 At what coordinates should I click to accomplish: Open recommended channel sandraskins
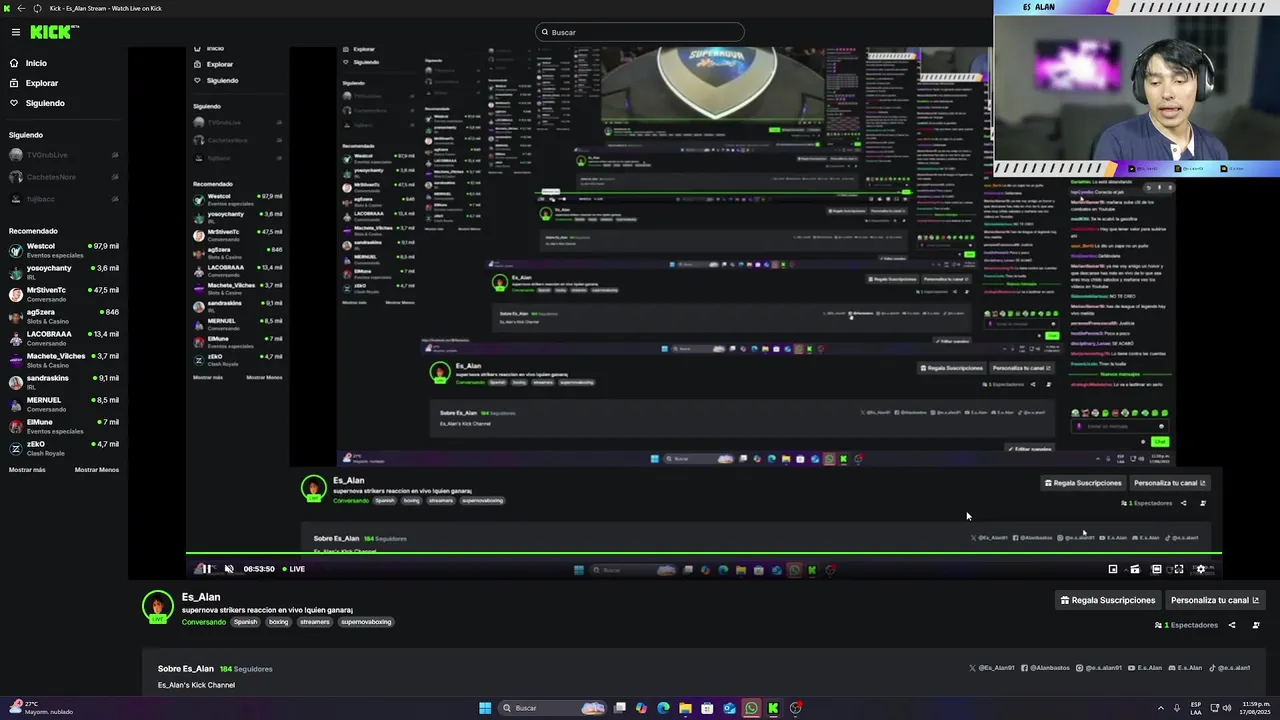click(x=63, y=382)
